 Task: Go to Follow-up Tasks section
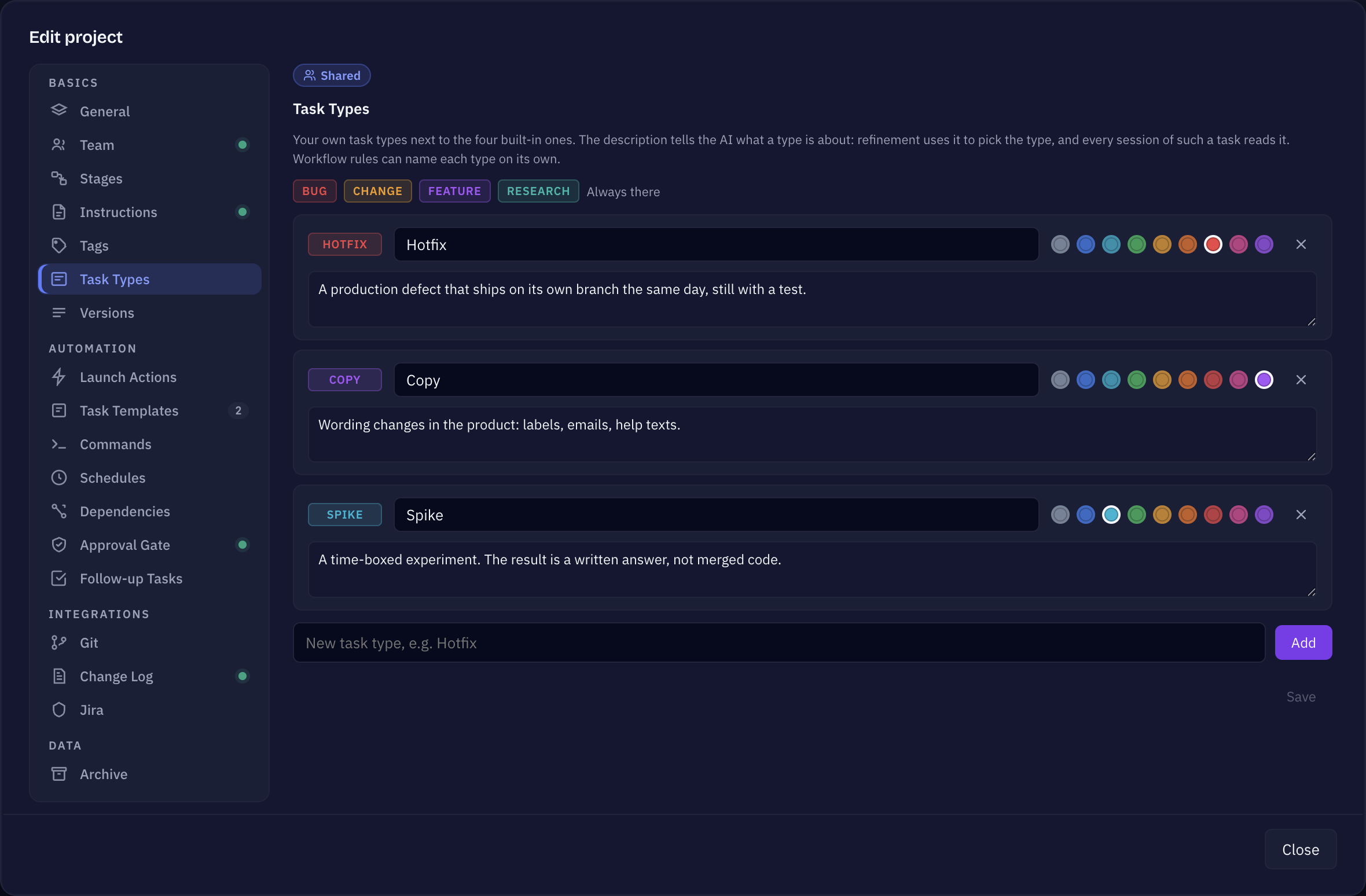coord(149,578)
